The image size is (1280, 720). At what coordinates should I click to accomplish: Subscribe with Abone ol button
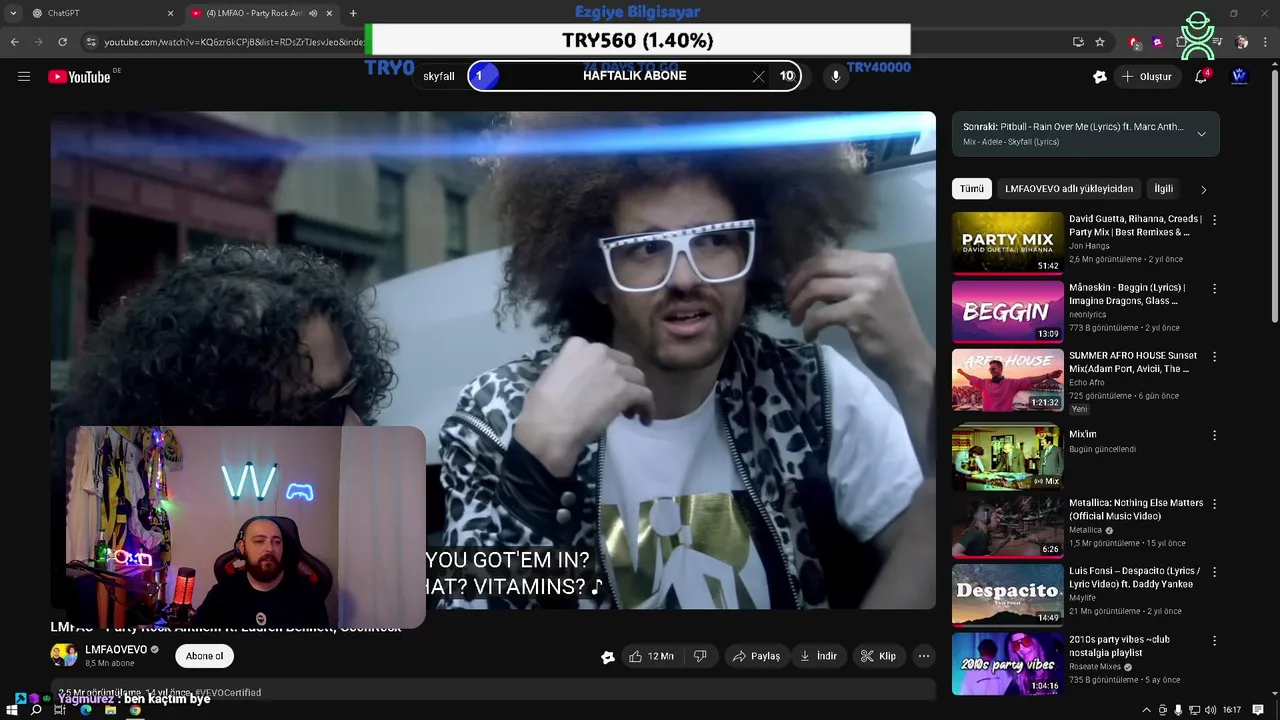pyautogui.click(x=204, y=656)
